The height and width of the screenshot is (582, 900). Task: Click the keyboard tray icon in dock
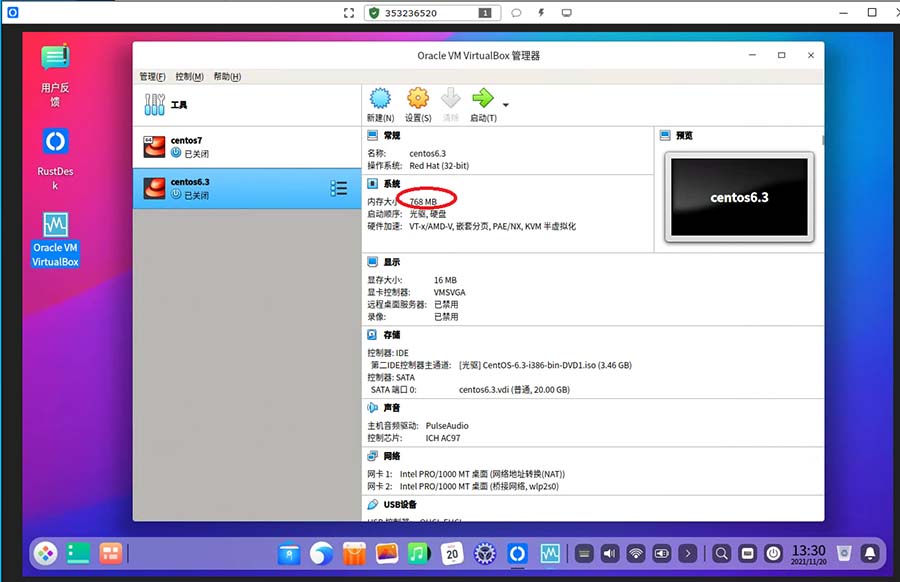[584, 554]
